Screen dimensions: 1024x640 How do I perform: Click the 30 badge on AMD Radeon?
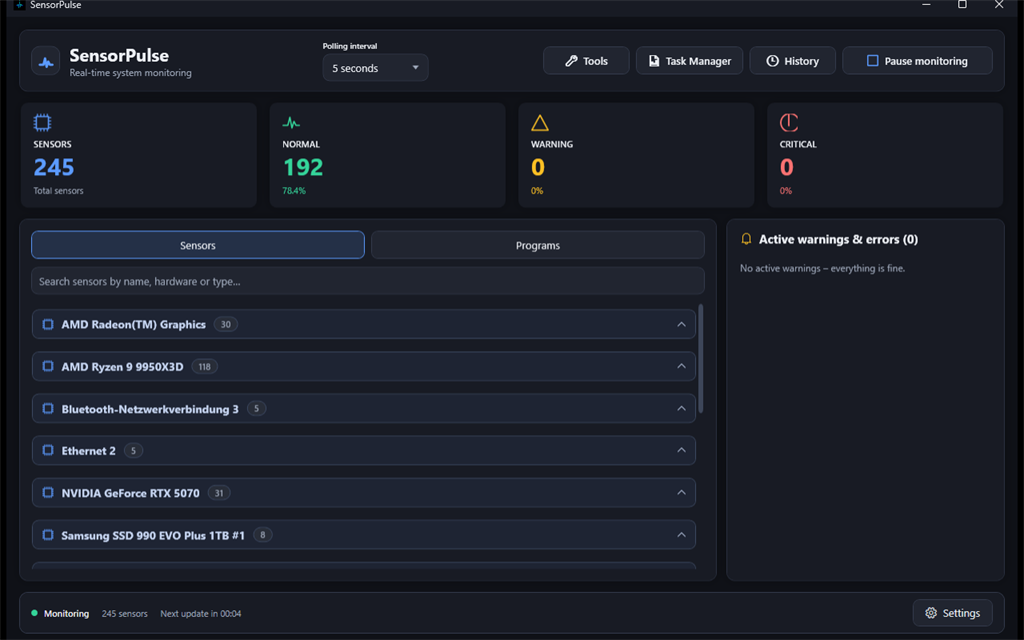[225, 324]
